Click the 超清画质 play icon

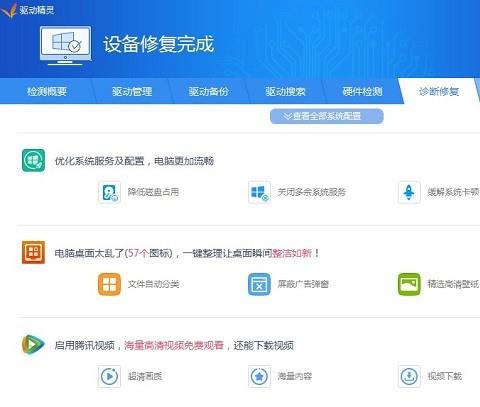coord(109,376)
